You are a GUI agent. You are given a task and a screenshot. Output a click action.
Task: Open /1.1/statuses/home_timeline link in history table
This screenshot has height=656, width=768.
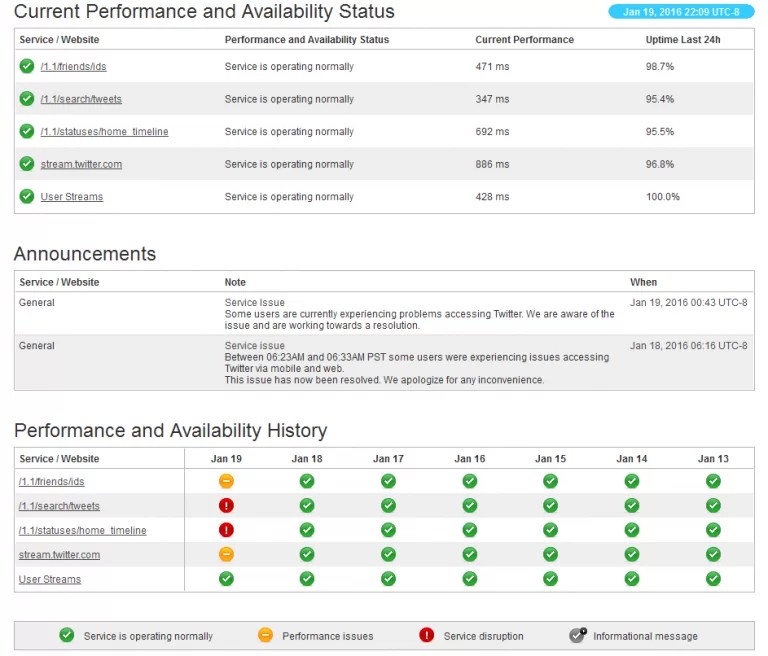[82, 531]
